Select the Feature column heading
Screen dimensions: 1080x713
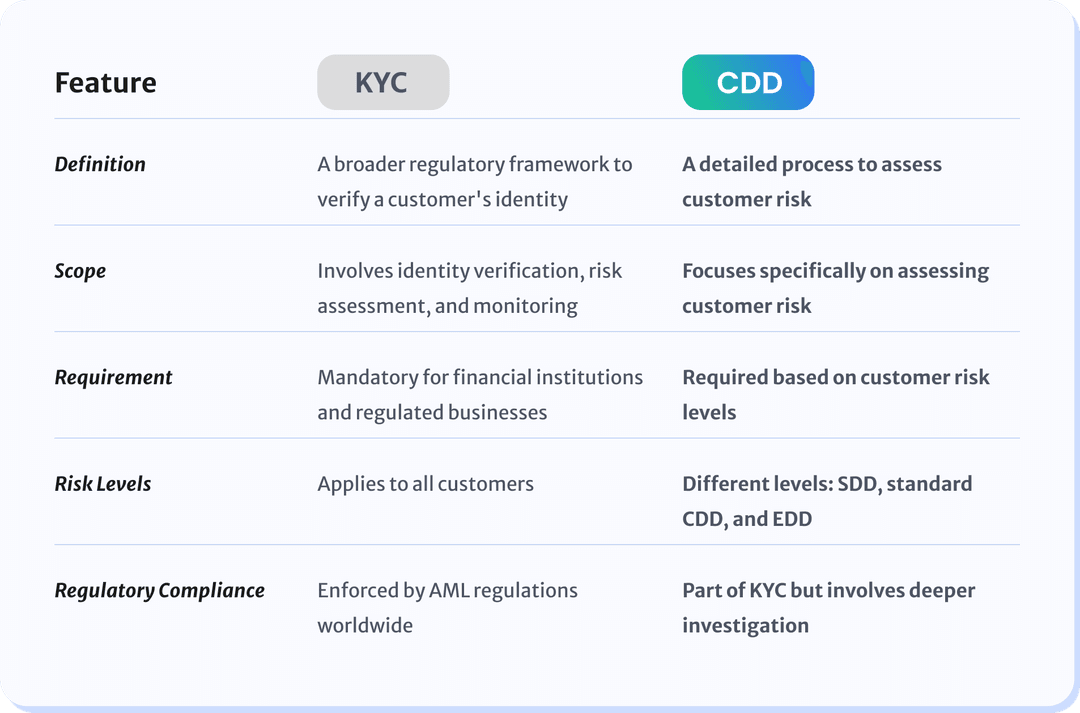pyautogui.click(x=105, y=83)
